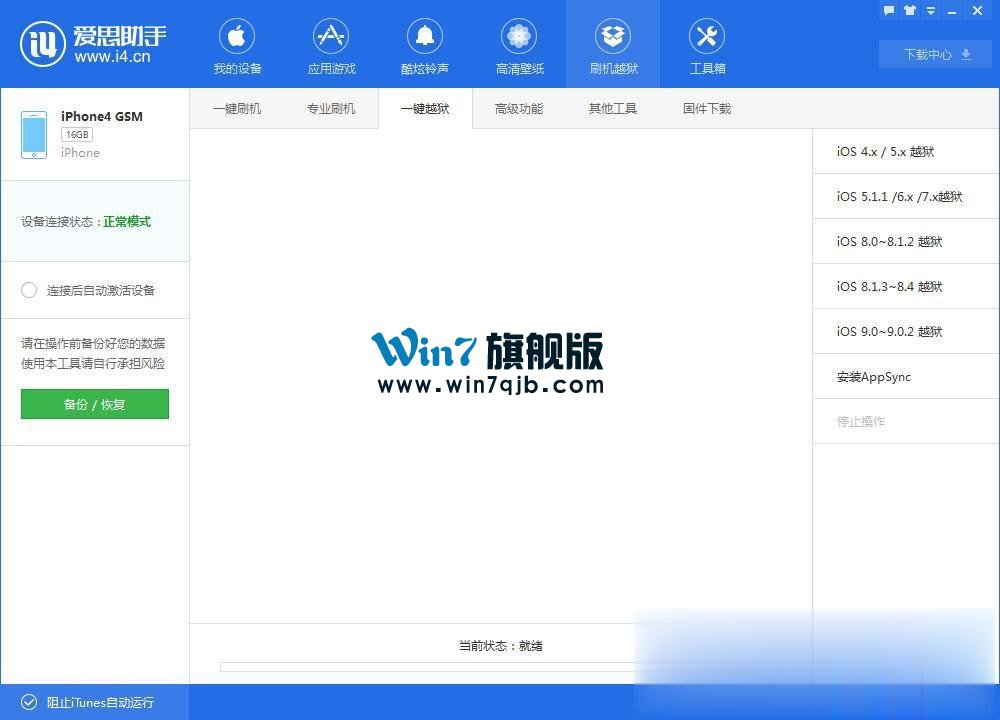Switch to the 专业刷机 tab
The height and width of the screenshot is (720, 1000).
pos(331,108)
